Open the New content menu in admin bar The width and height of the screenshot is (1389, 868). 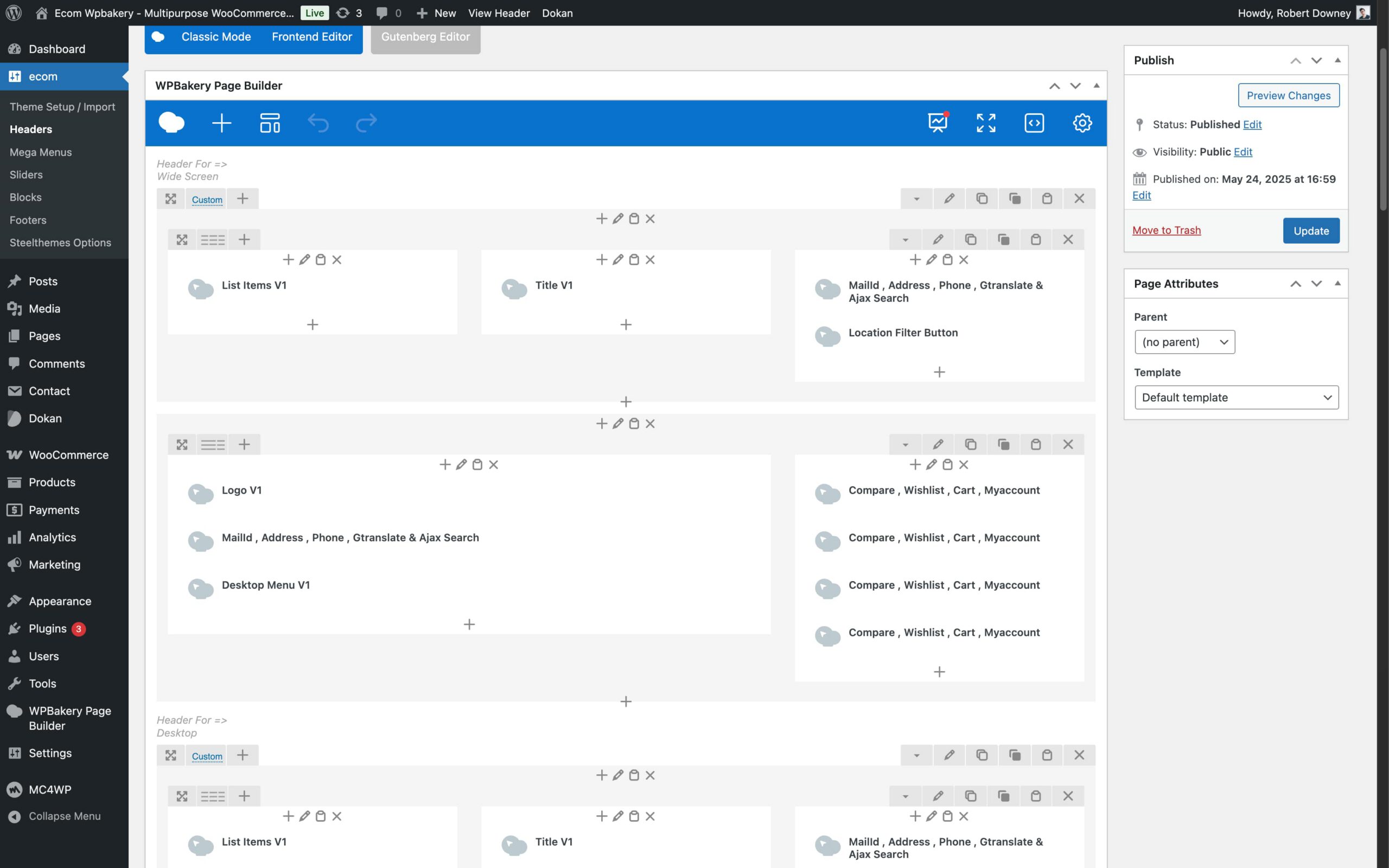(436, 12)
